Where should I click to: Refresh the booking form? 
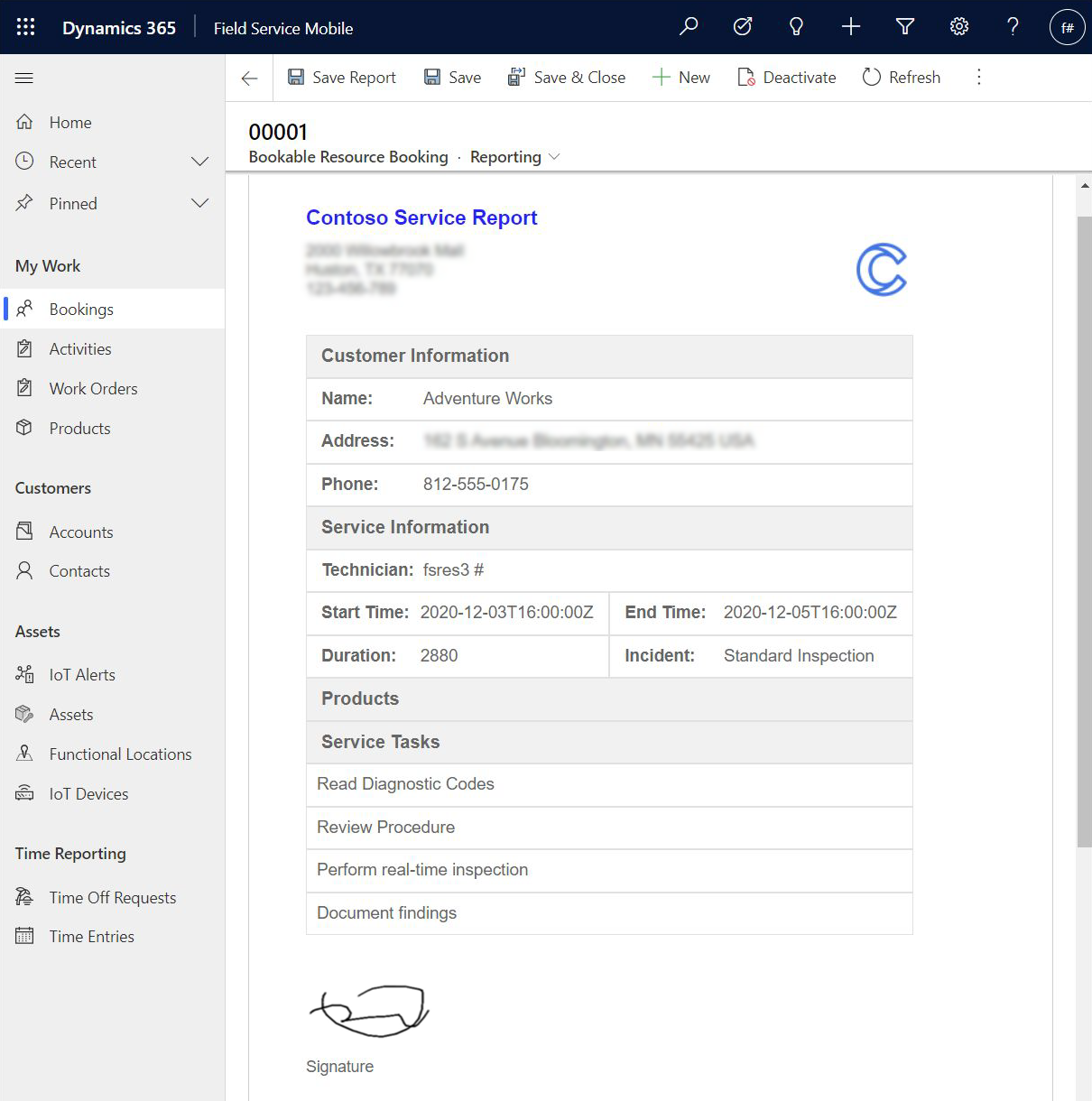[x=902, y=78]
